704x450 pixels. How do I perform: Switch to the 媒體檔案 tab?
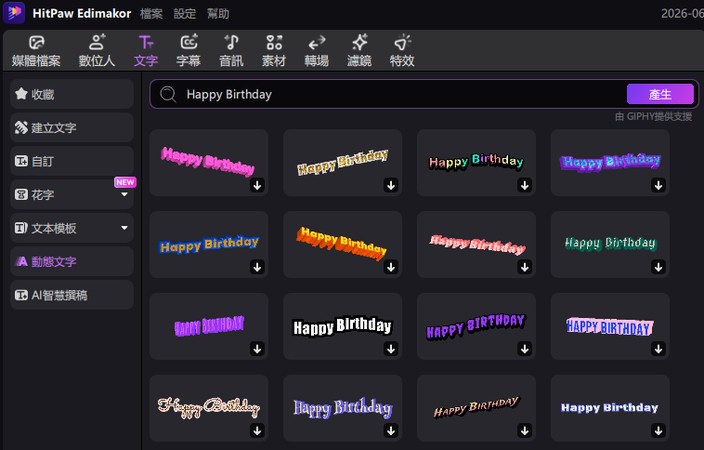click(36, 51)
